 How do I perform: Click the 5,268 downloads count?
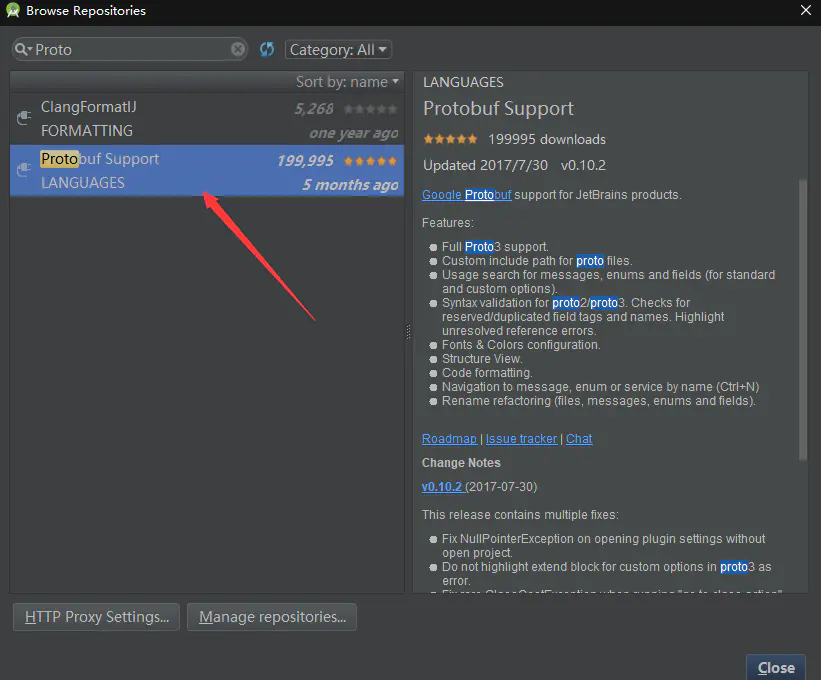314,109
